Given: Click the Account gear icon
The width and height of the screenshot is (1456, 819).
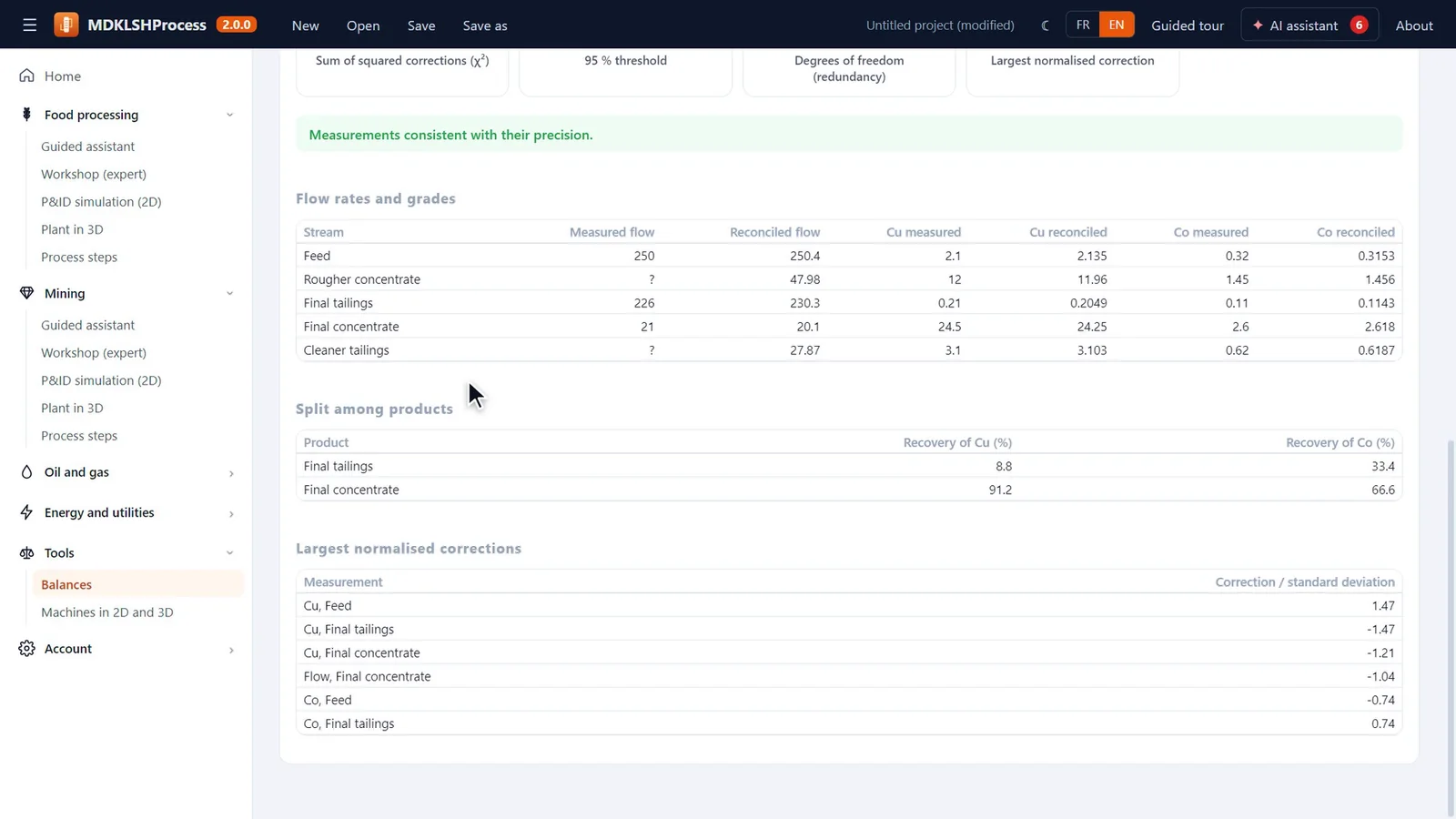Looking at the screenshot, I should tap(26, 649).
